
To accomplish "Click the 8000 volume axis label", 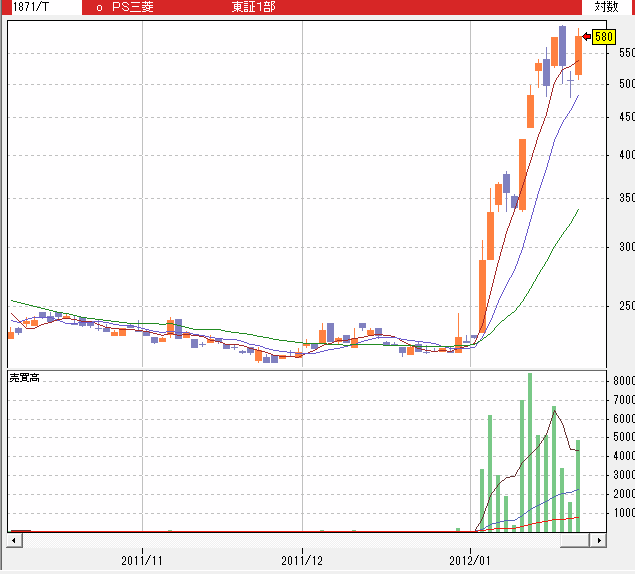I will pos(624,381).
